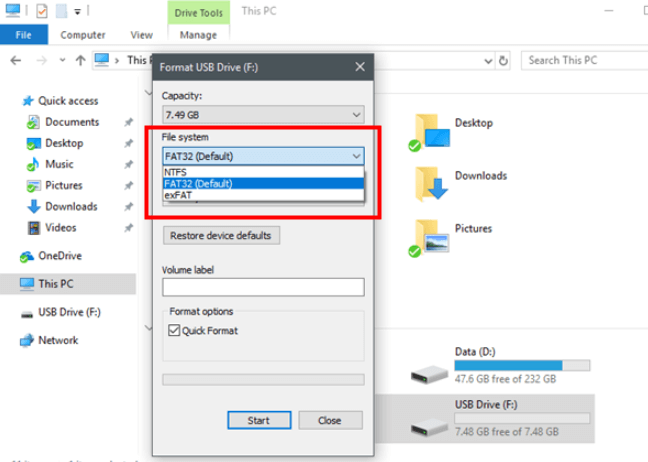648x462 pixels.
Task: Collapse the Devices and drives group chevron
Action: 148,328
